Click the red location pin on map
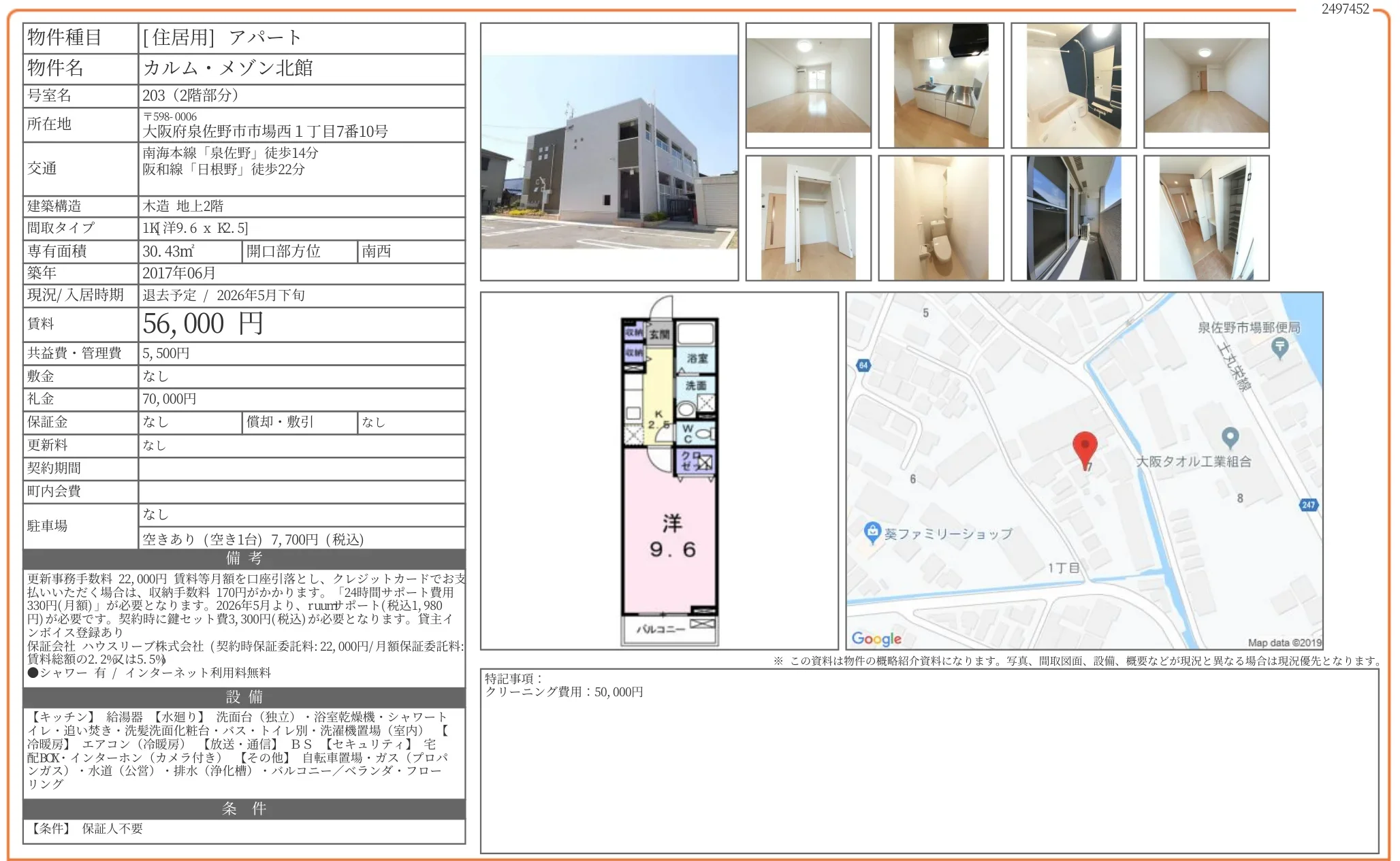 1084,446
